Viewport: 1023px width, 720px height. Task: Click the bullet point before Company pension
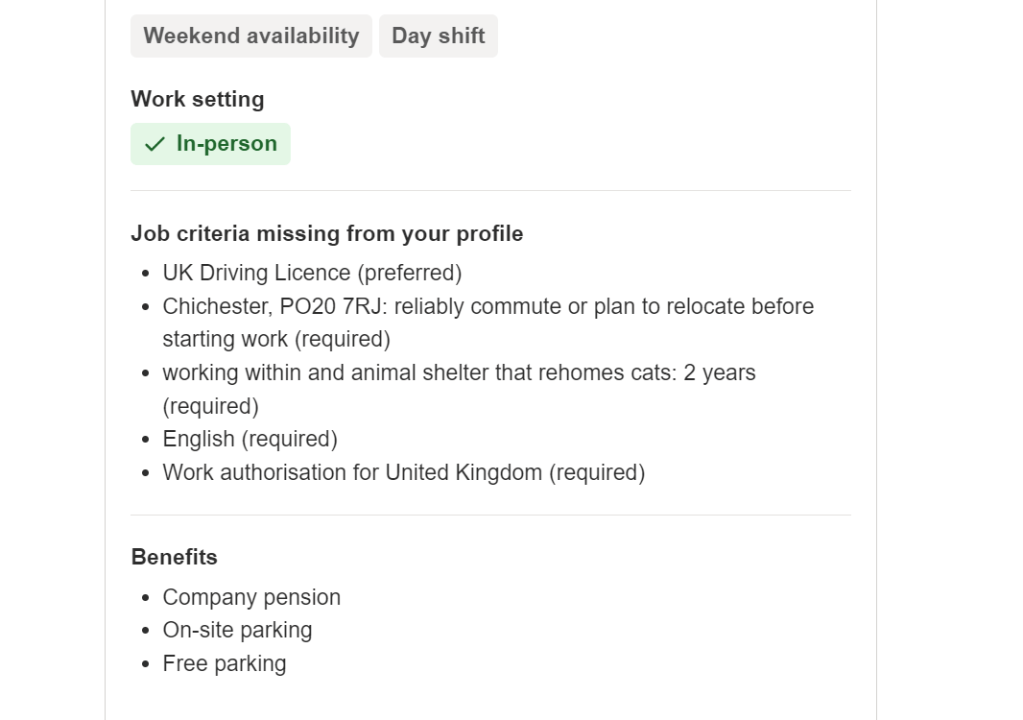[x=146, y=597]
